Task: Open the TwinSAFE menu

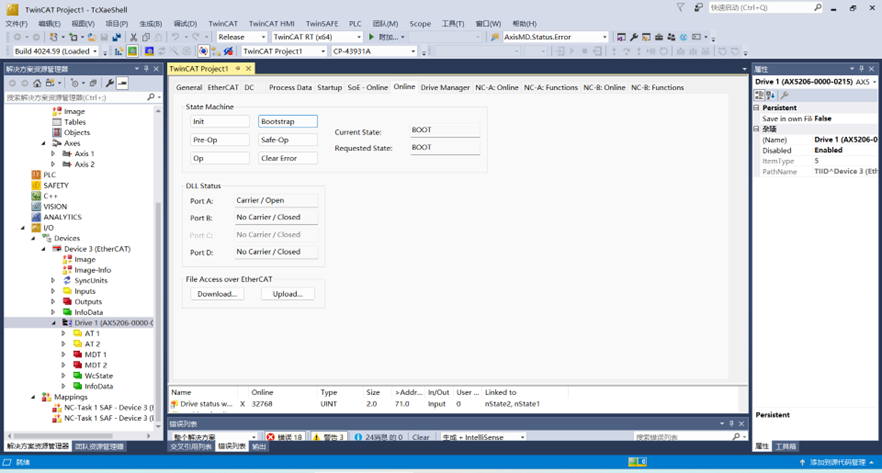Action: [322, 24]
